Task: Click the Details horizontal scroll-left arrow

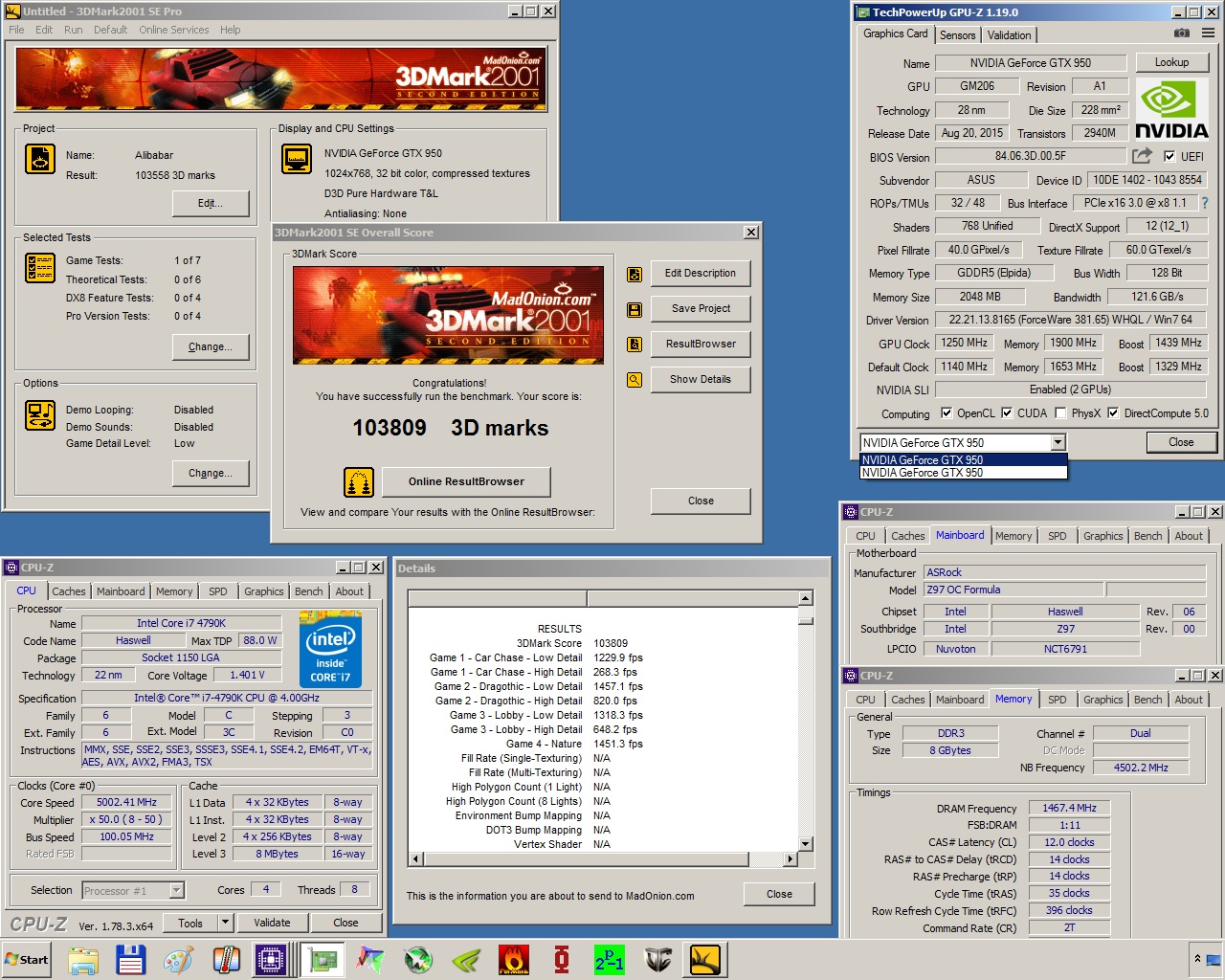Action: (415, 859)
